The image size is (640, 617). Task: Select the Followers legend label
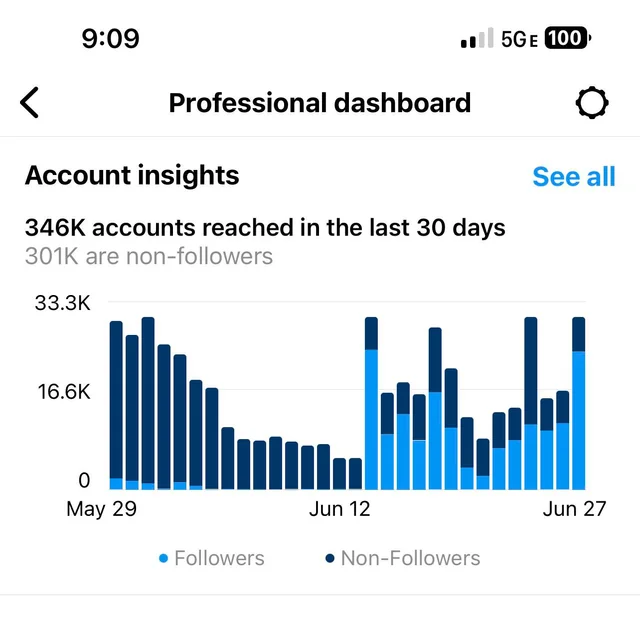[x=219, y=558]
